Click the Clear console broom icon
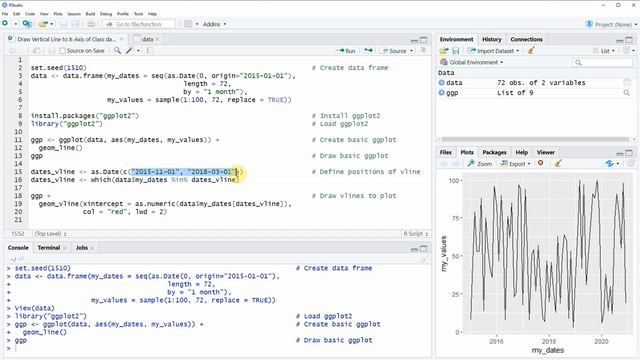The image size is (640, 360). pos(423,259)
